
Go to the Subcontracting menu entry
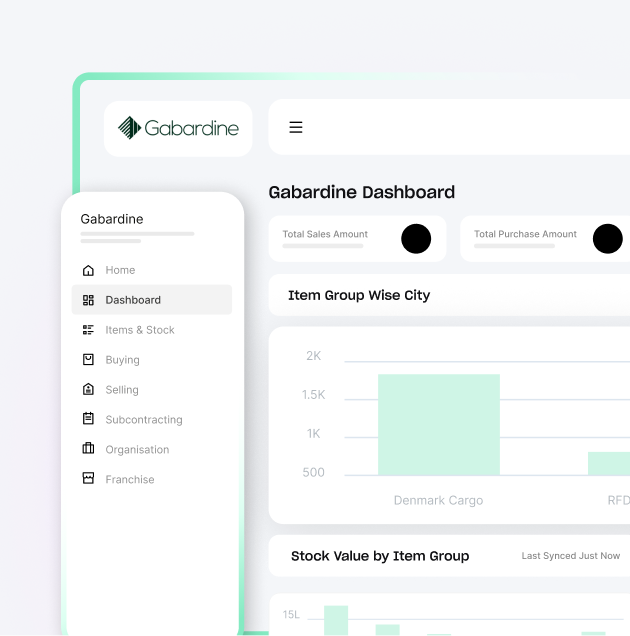click(152, 419)
